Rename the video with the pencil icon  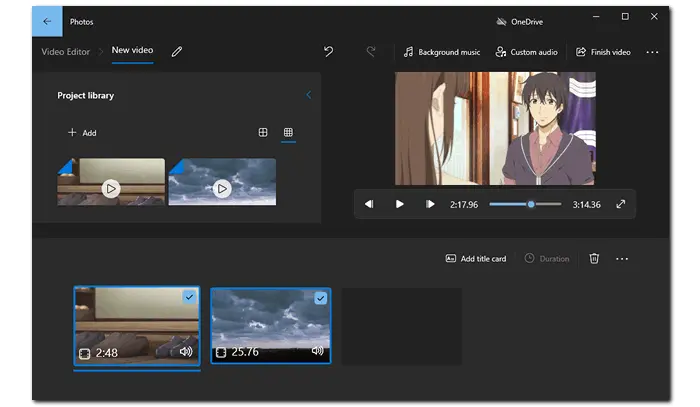tap(177, 52)
